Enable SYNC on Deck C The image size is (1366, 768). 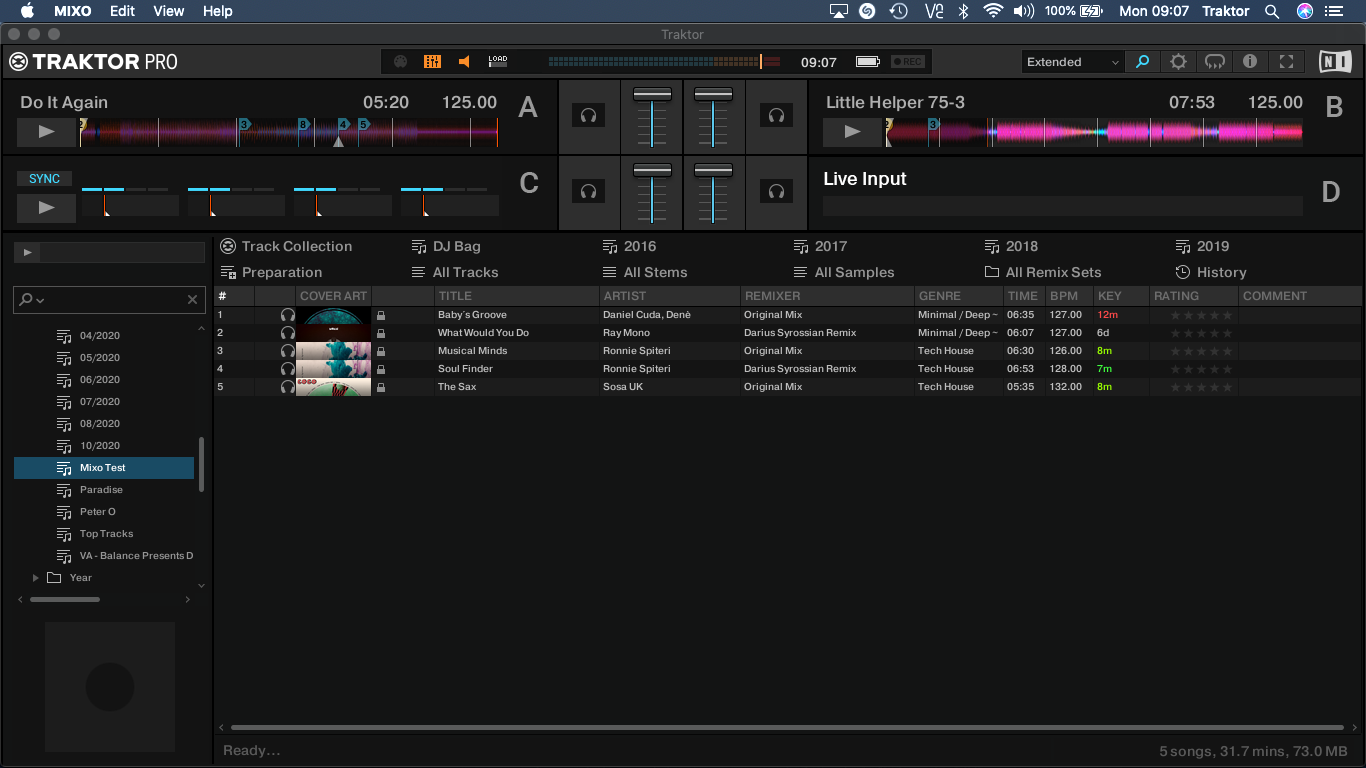tap(45, 179)
